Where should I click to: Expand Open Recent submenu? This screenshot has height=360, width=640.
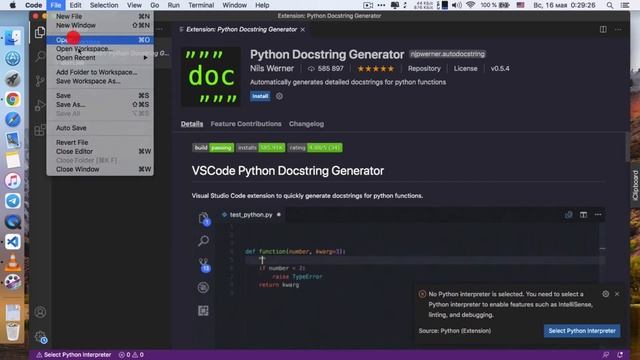[x=100, y=58]
